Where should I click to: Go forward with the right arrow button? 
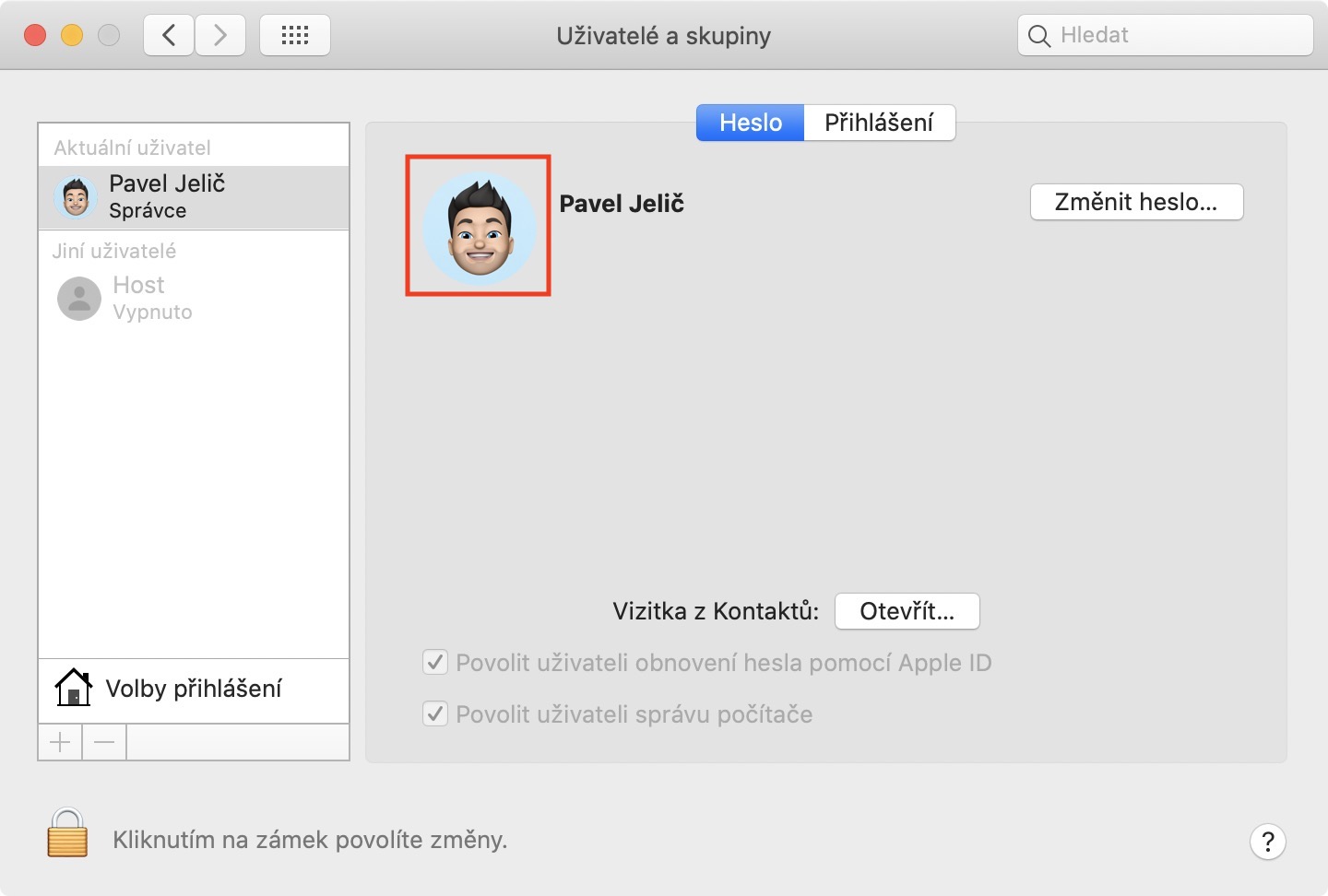click(x=219, y=36)
